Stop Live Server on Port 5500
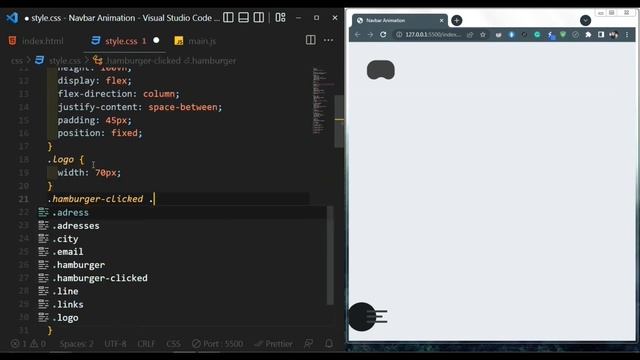This screenshot has height=360, width=640. click(x=218, y=344)
